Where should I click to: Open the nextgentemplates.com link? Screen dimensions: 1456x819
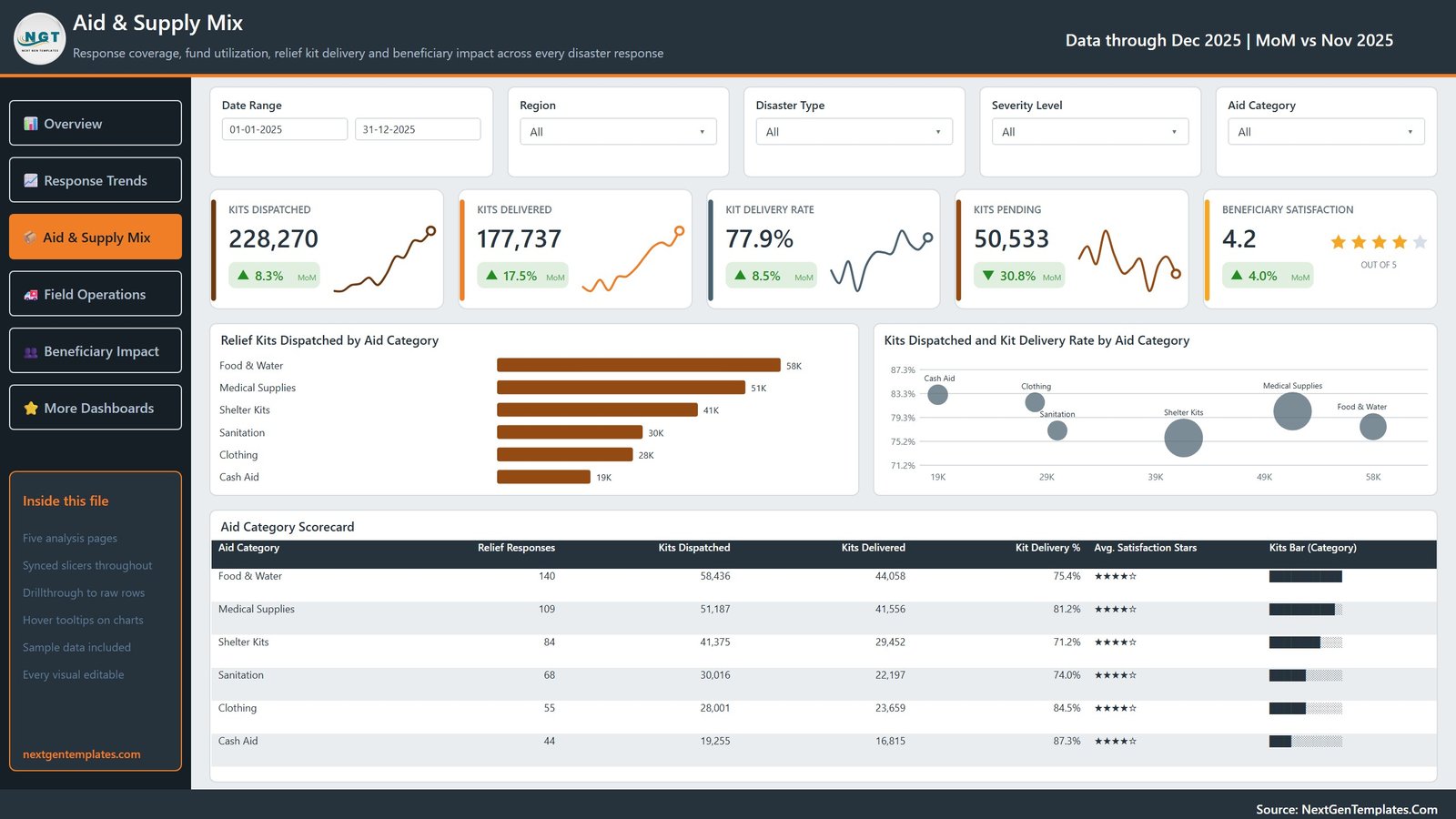82,754
